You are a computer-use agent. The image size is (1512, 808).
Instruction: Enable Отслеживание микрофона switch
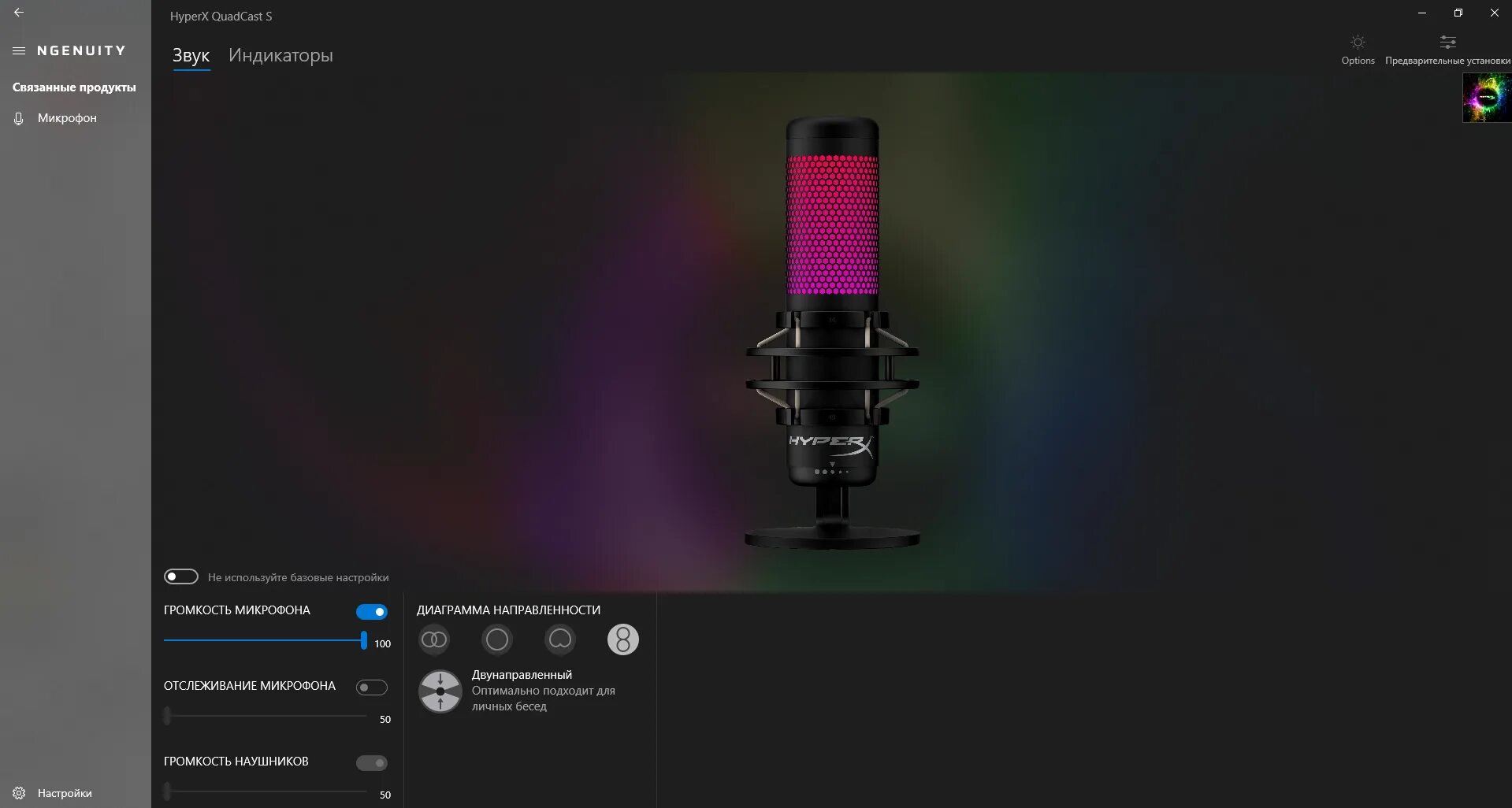372,688
